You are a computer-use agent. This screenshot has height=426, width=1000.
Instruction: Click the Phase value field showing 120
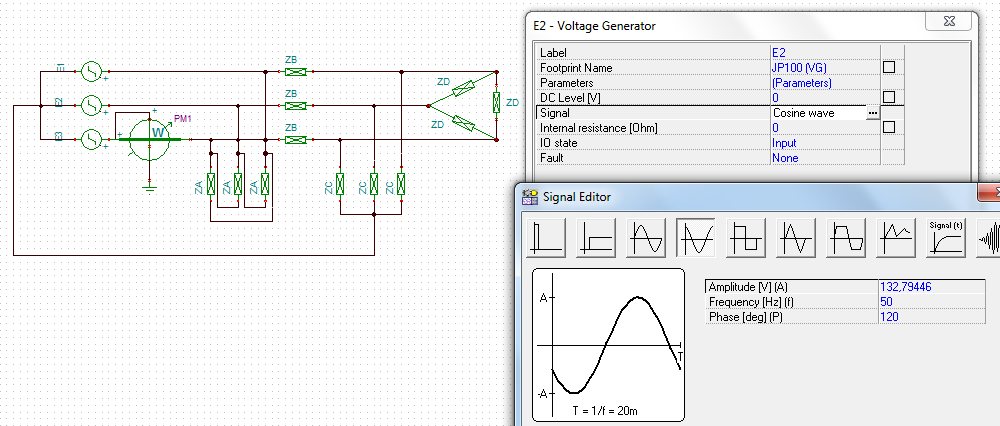tap(935, 317)
